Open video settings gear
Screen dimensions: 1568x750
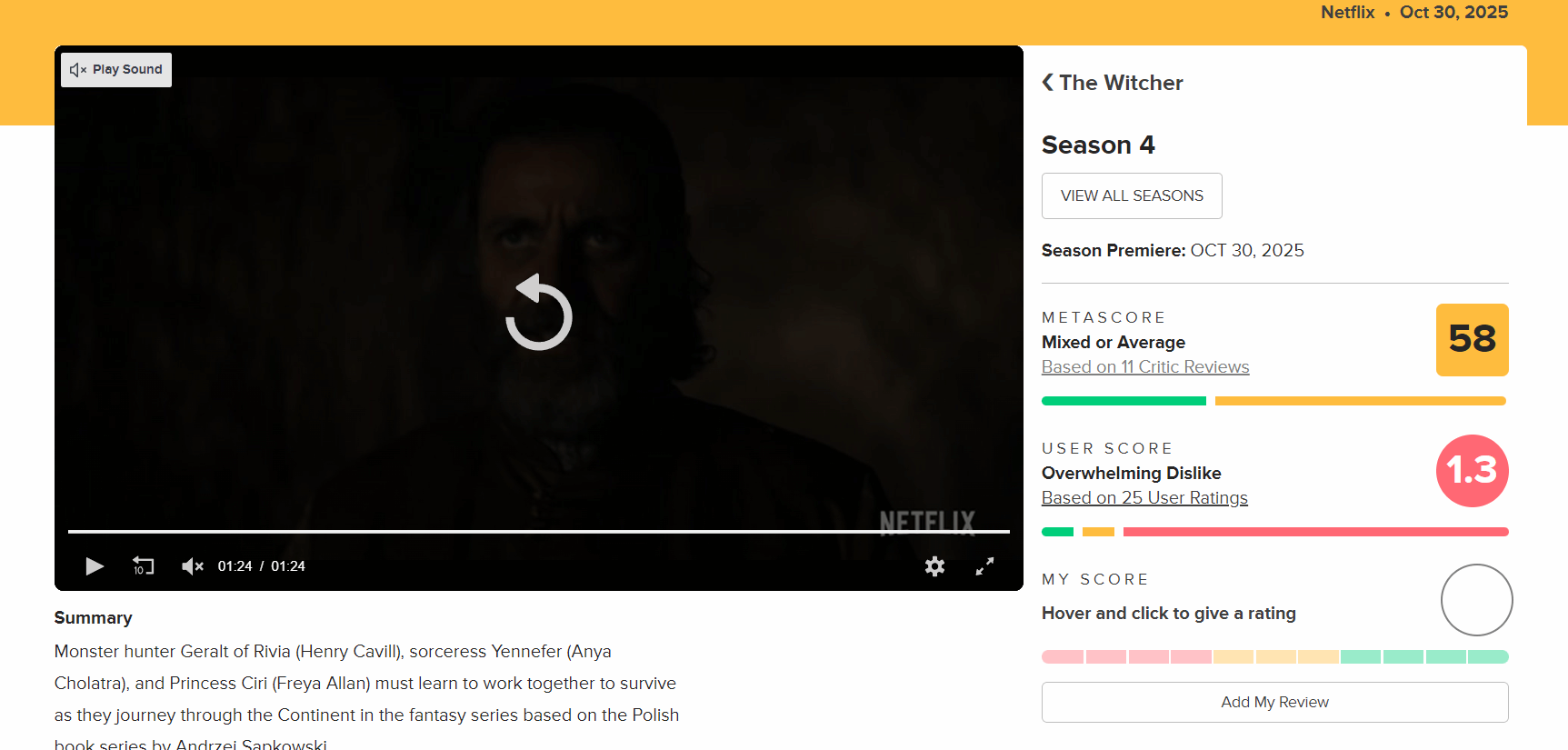pos(934,566)
